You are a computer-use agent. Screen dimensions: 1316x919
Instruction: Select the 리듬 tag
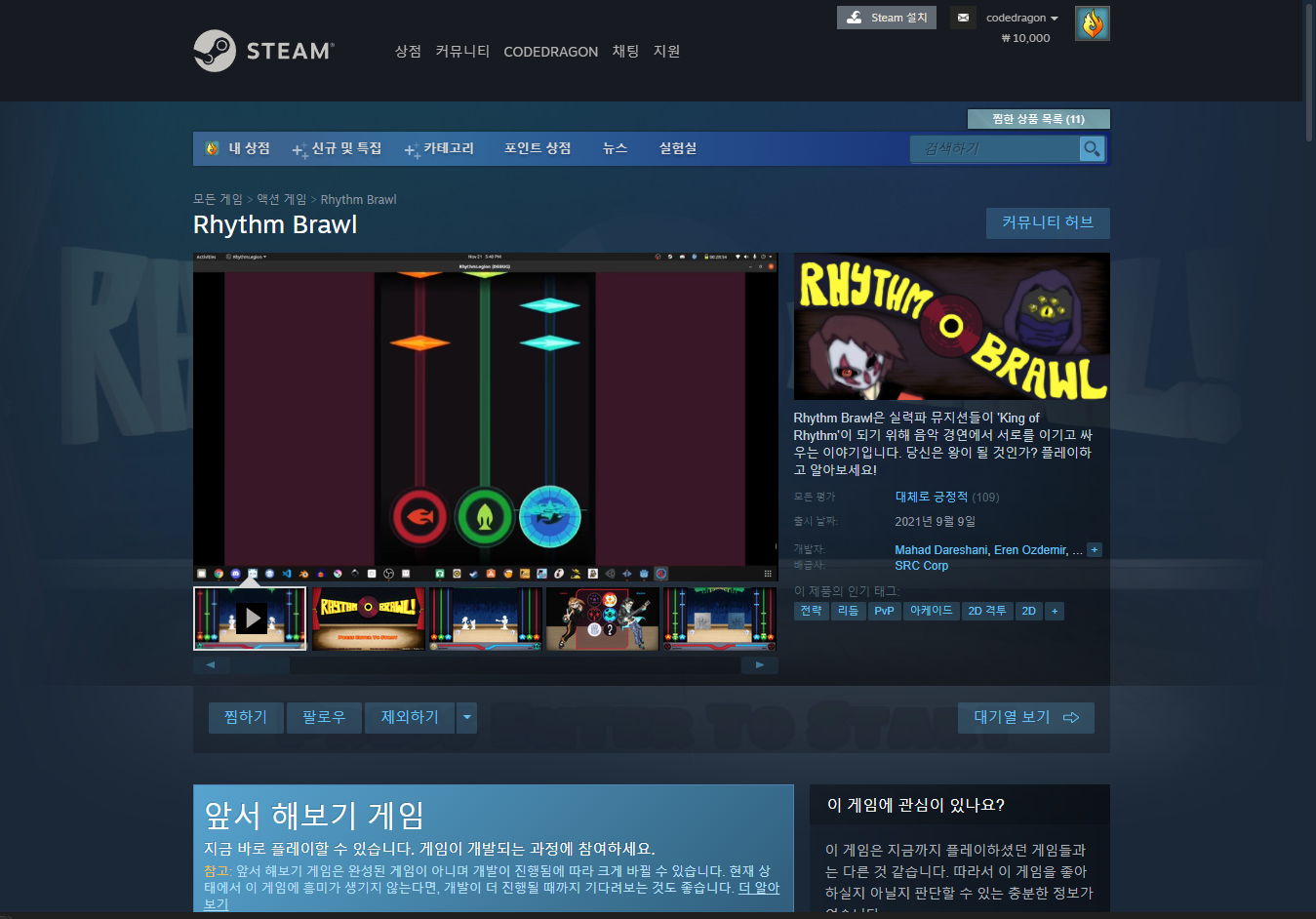coord(849,611)
